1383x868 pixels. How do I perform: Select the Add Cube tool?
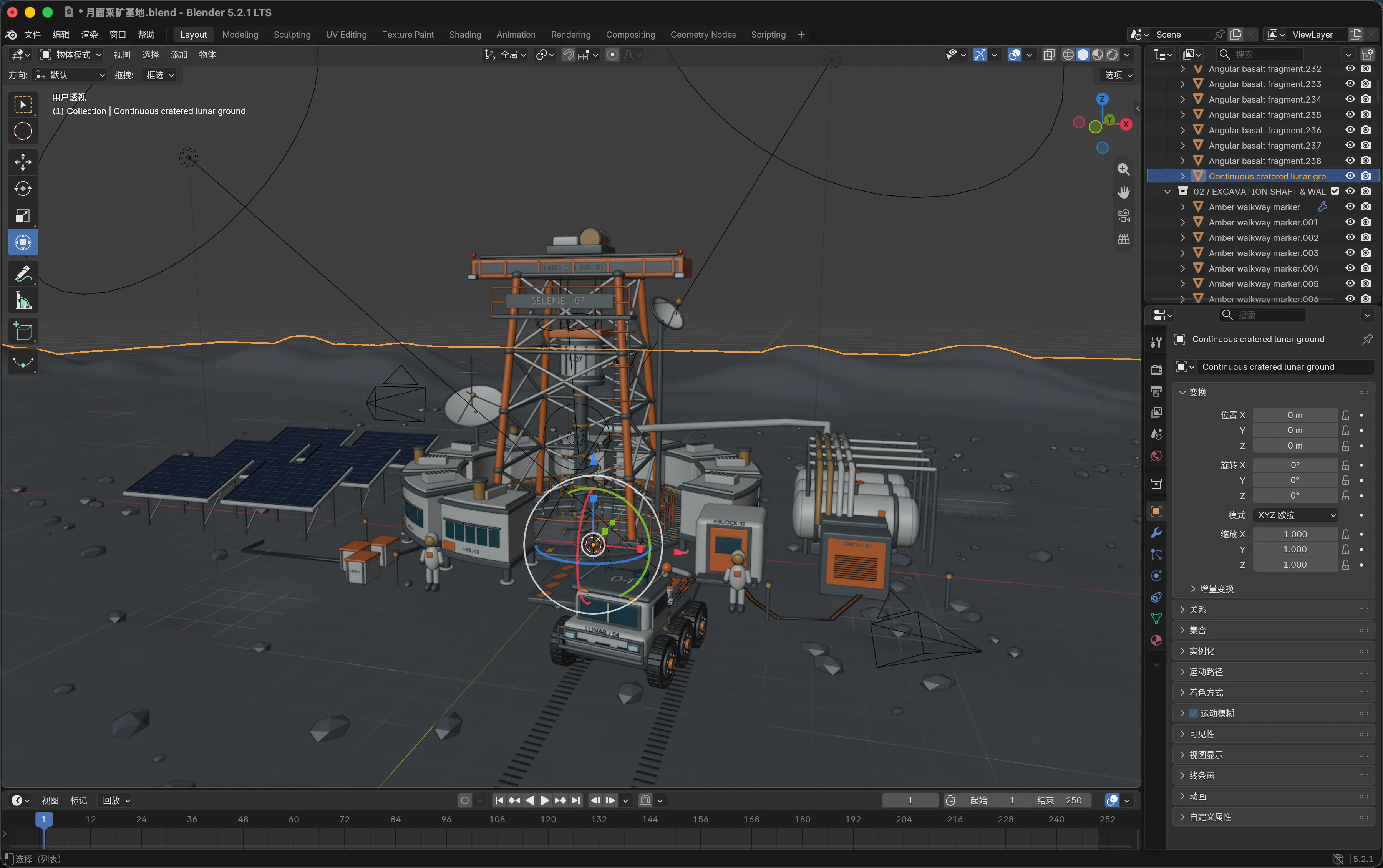click(x=23, y=332)
